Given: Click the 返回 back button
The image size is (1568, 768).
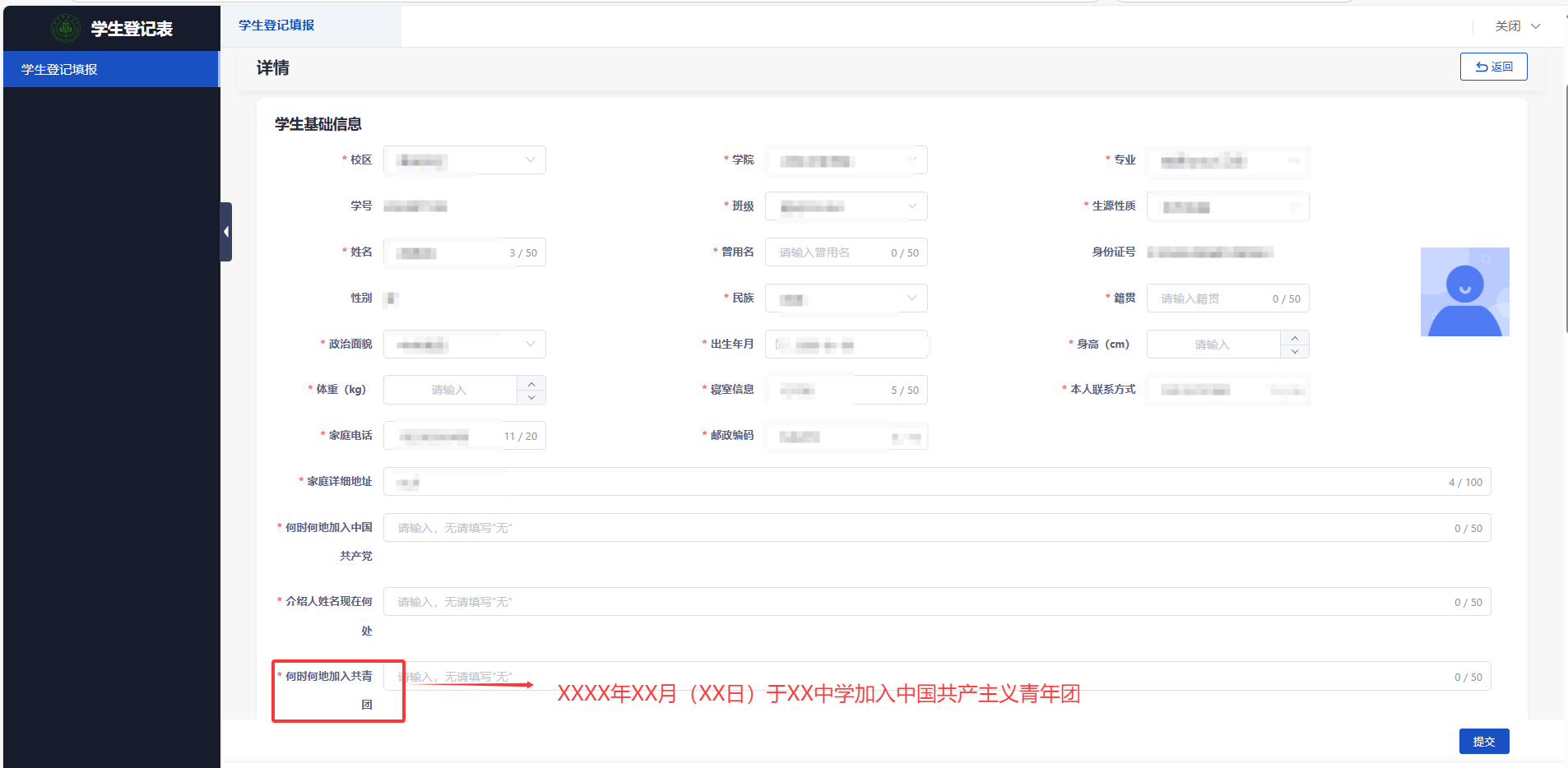Looking at the screenshot, I should coord(1493,67).
